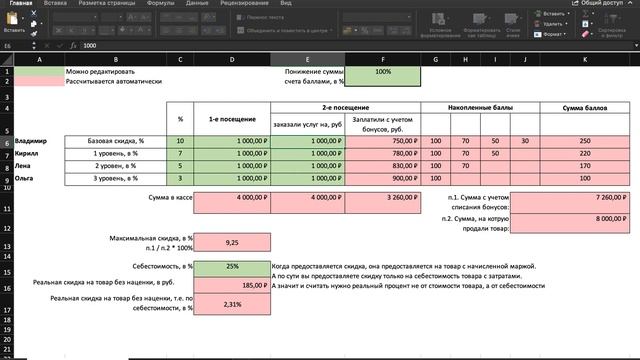The width and height of the screenshot is (640, 360).
Task: Select the 185,00 ₽ cell
Action: (232, 285)
